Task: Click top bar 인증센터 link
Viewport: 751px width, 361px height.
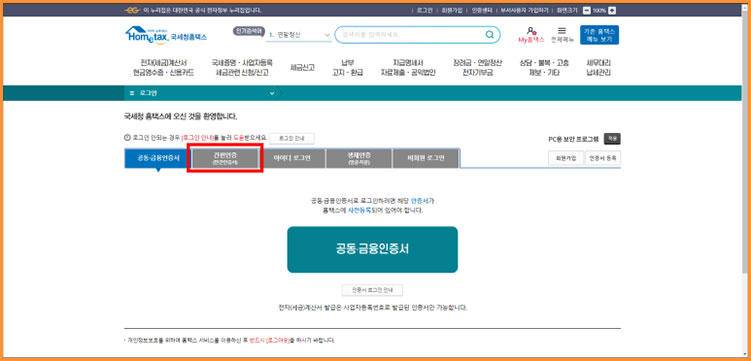Action: [481, 10]
